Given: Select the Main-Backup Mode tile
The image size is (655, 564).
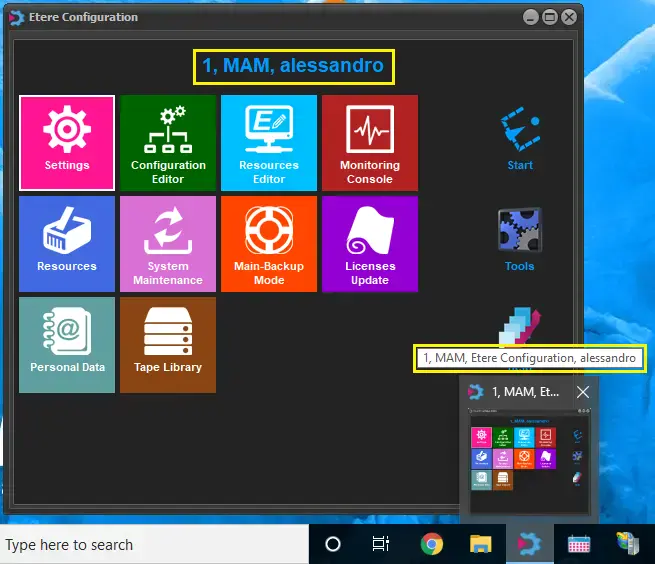Looking at the screenshot, I should click(269, 243).
